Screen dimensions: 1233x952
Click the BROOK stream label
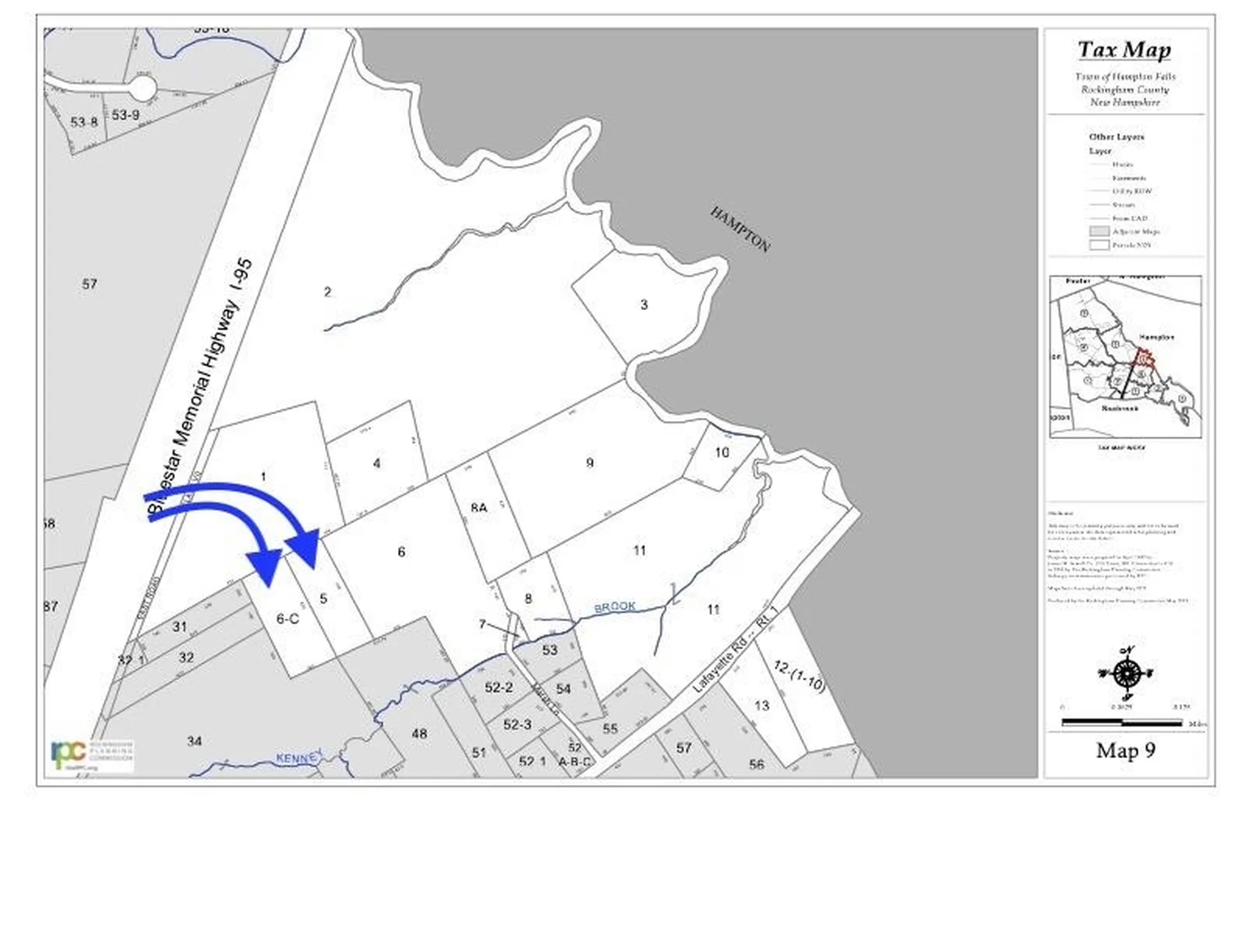615,607
